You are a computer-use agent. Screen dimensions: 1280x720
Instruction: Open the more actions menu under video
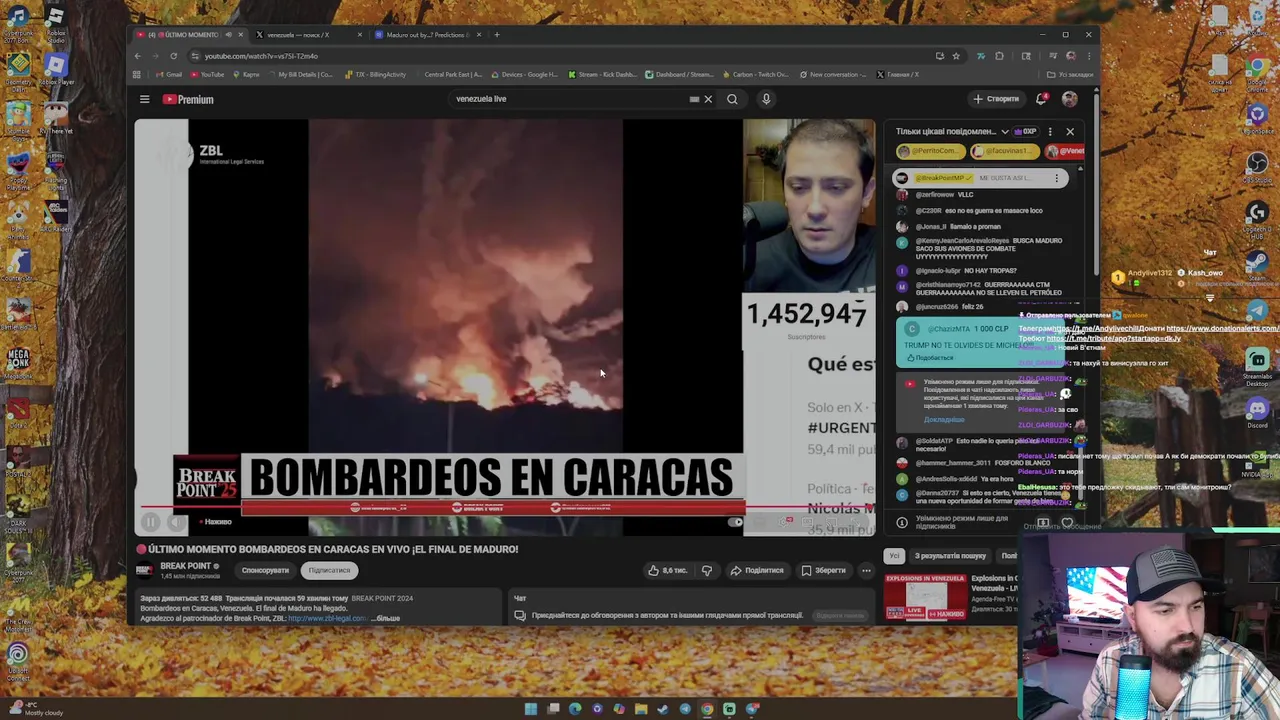click(x=866, y=570)
